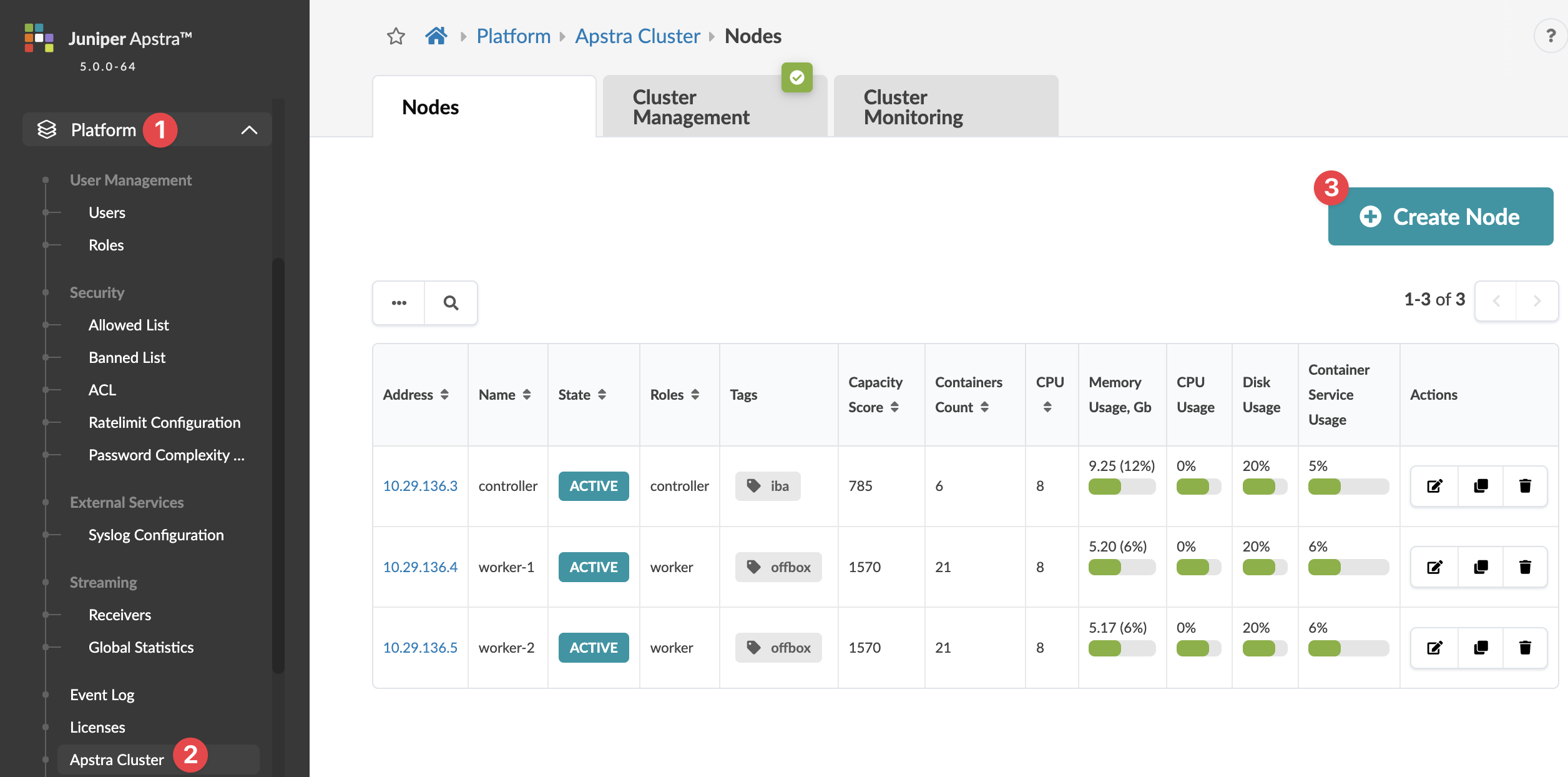1568x777 pixels.
Task: Click the offbox tag on worker-1
Action: click(x=778, y=567)
